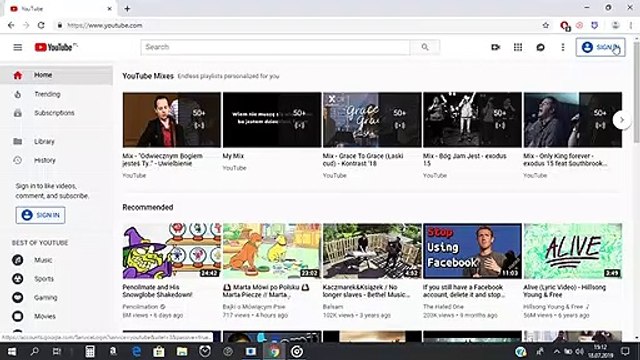Open the messages speech bubble icon
The width and height of the screenshot is (640, 360).
[540, 47]
